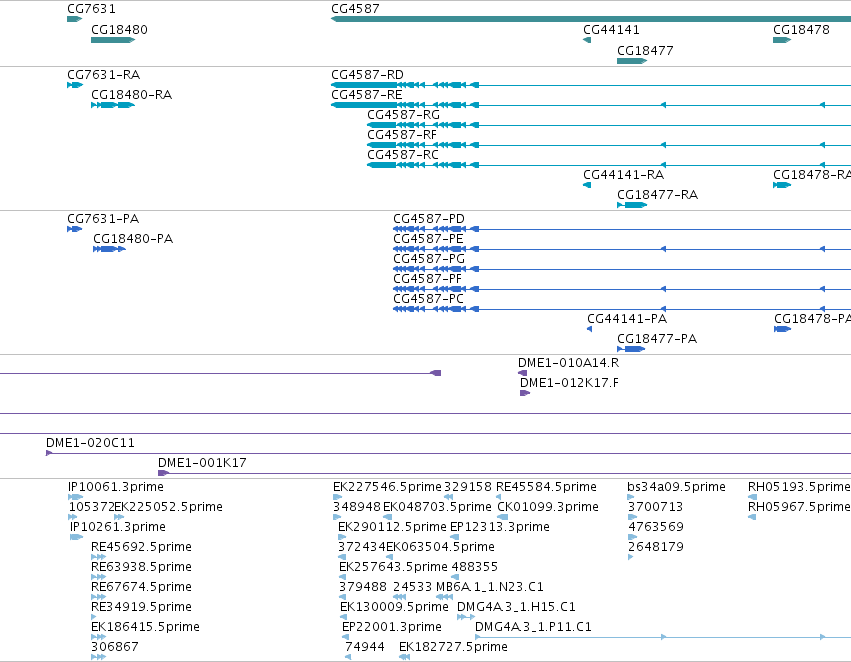This screenshot has width=851, height=662.
Task: Select the CG7631 gene label
Action: click(91, 9)
